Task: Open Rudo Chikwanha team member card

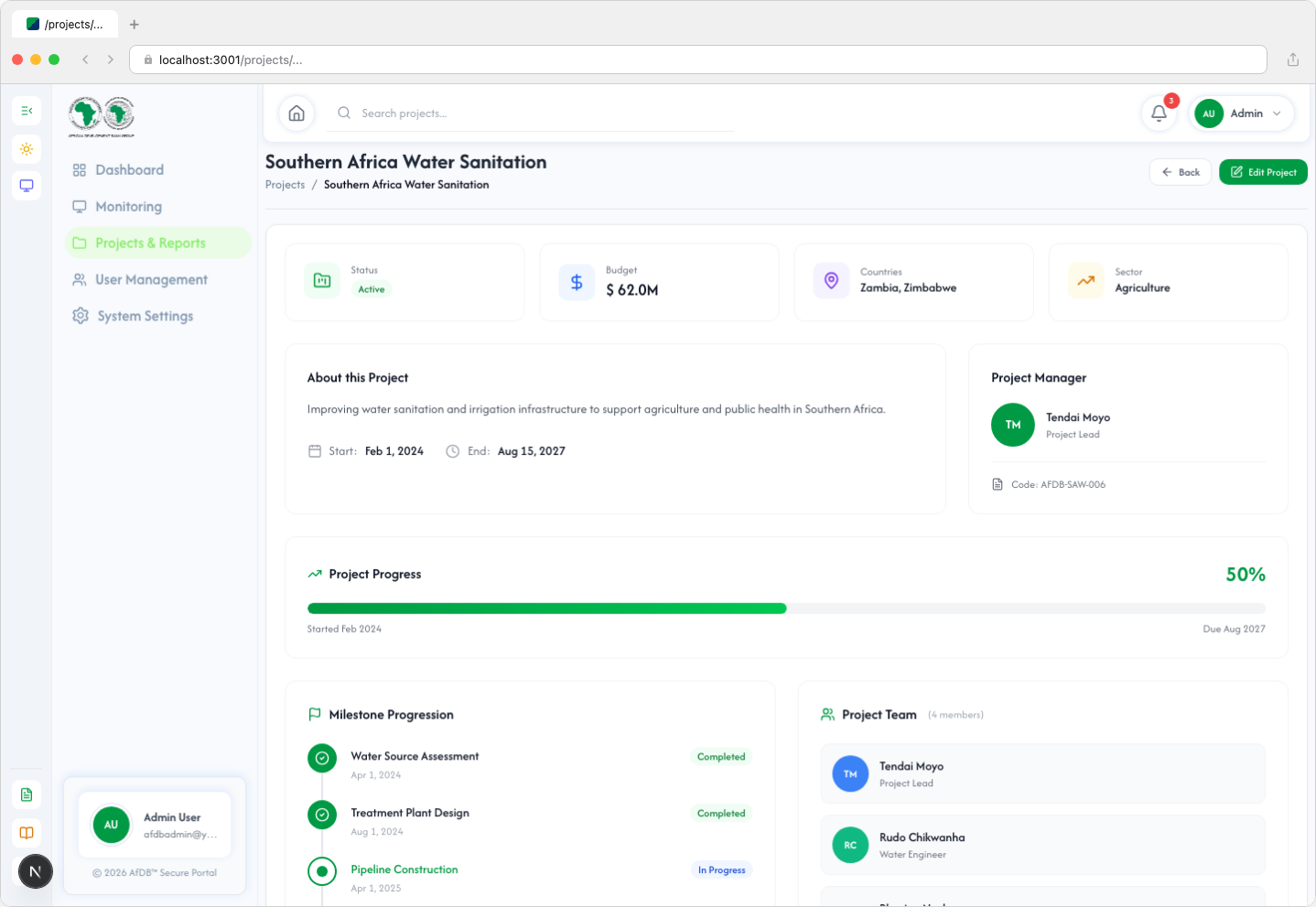Action: pos(1043,845)
